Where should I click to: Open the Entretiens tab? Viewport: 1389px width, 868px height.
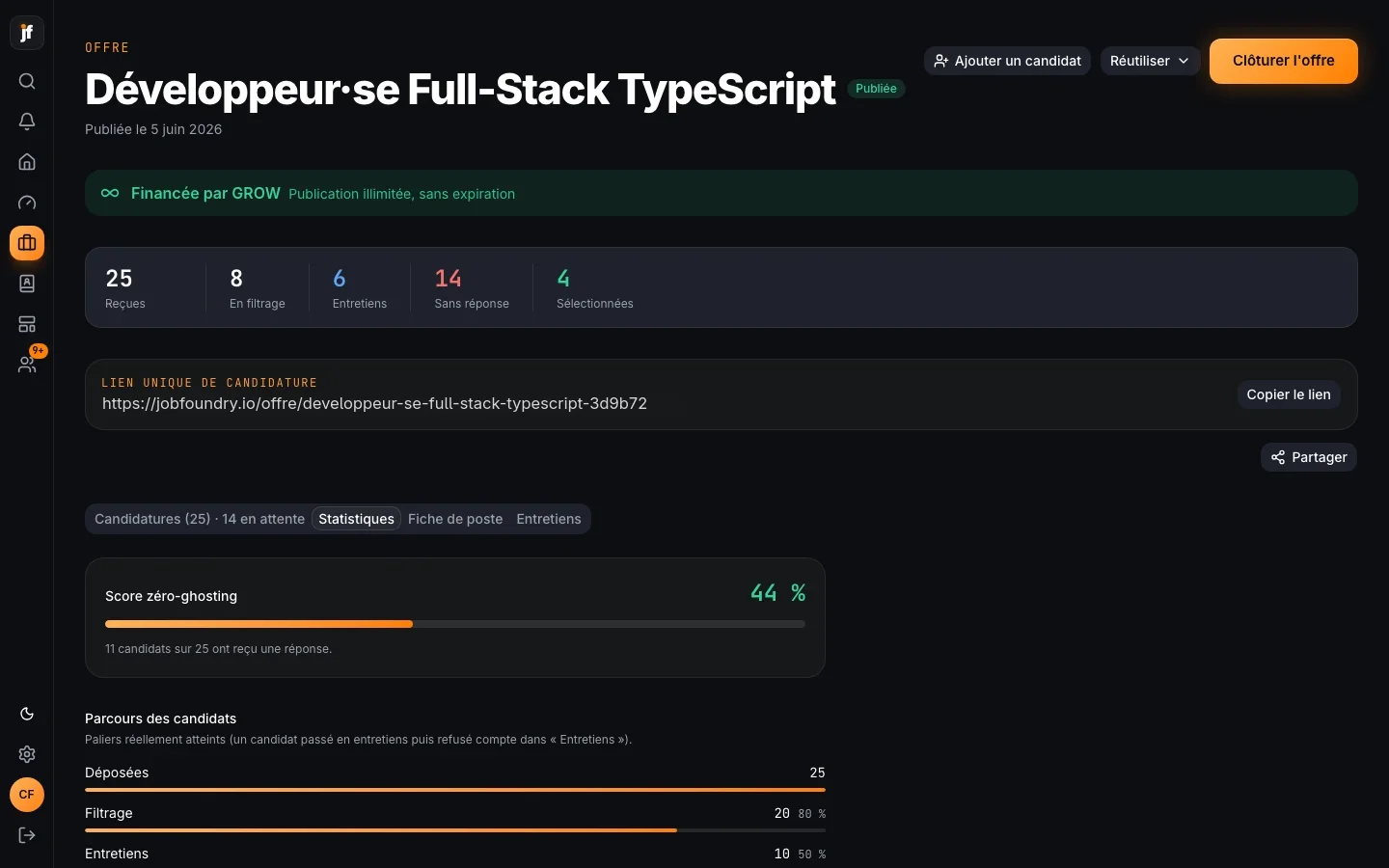[x=549, y=519]
